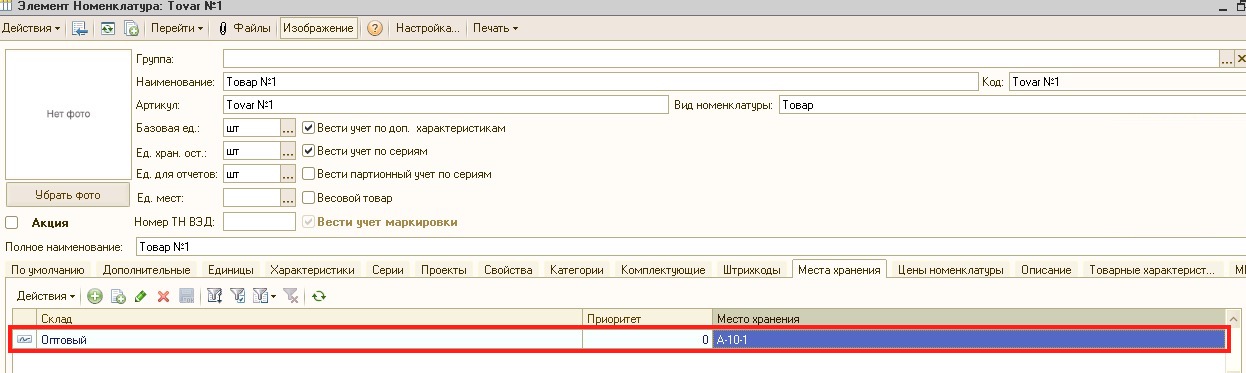
Task: Add new storage place with green plus
Action: [95, 296]
